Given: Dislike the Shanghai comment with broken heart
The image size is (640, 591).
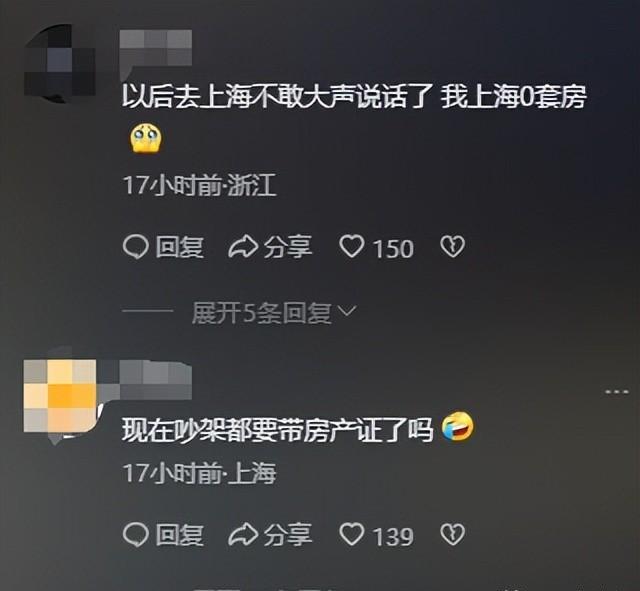Looking at the screenshot, I should click(452, 535).
